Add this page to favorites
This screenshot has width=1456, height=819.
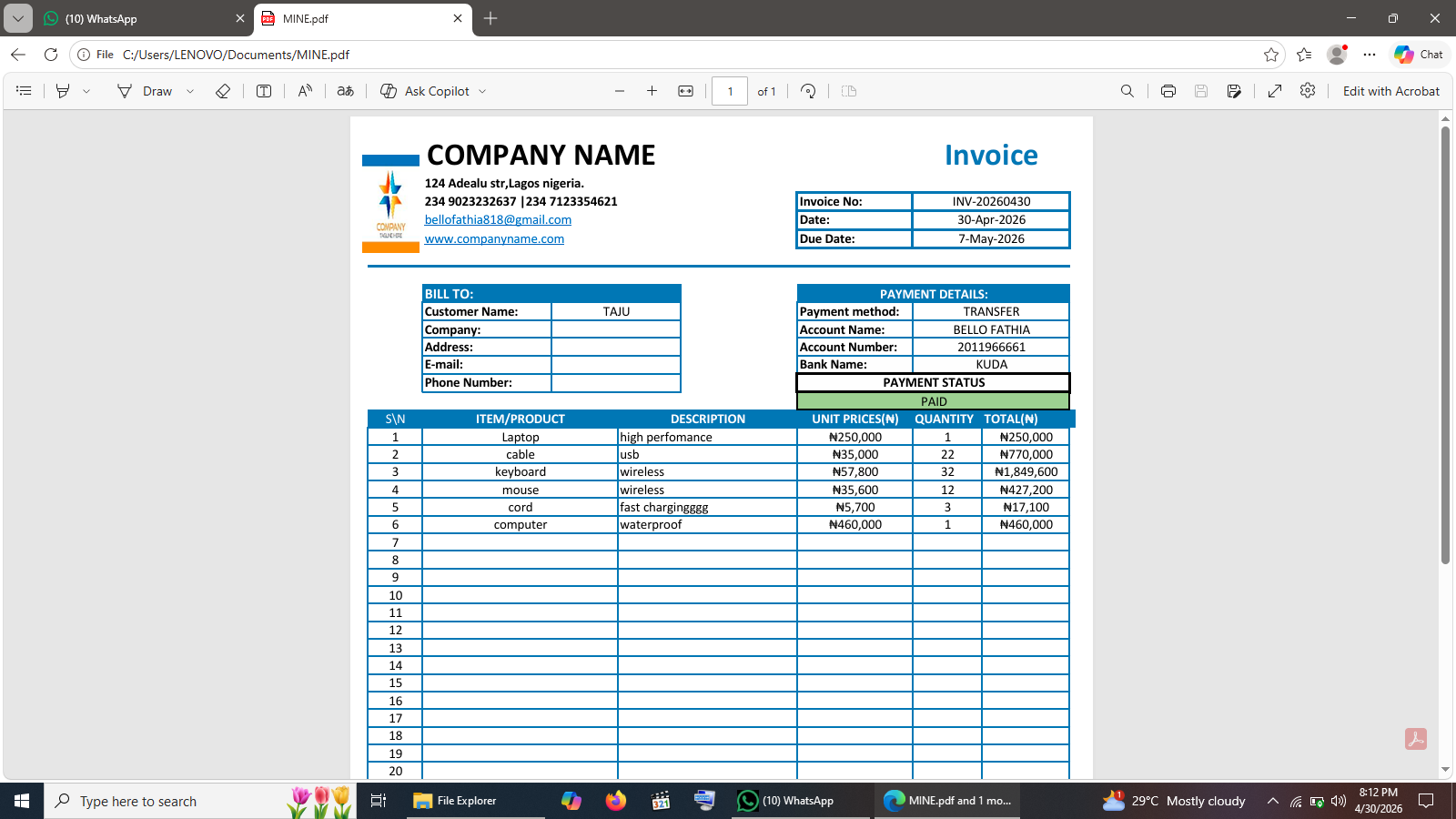click(x=1271, y=55)
